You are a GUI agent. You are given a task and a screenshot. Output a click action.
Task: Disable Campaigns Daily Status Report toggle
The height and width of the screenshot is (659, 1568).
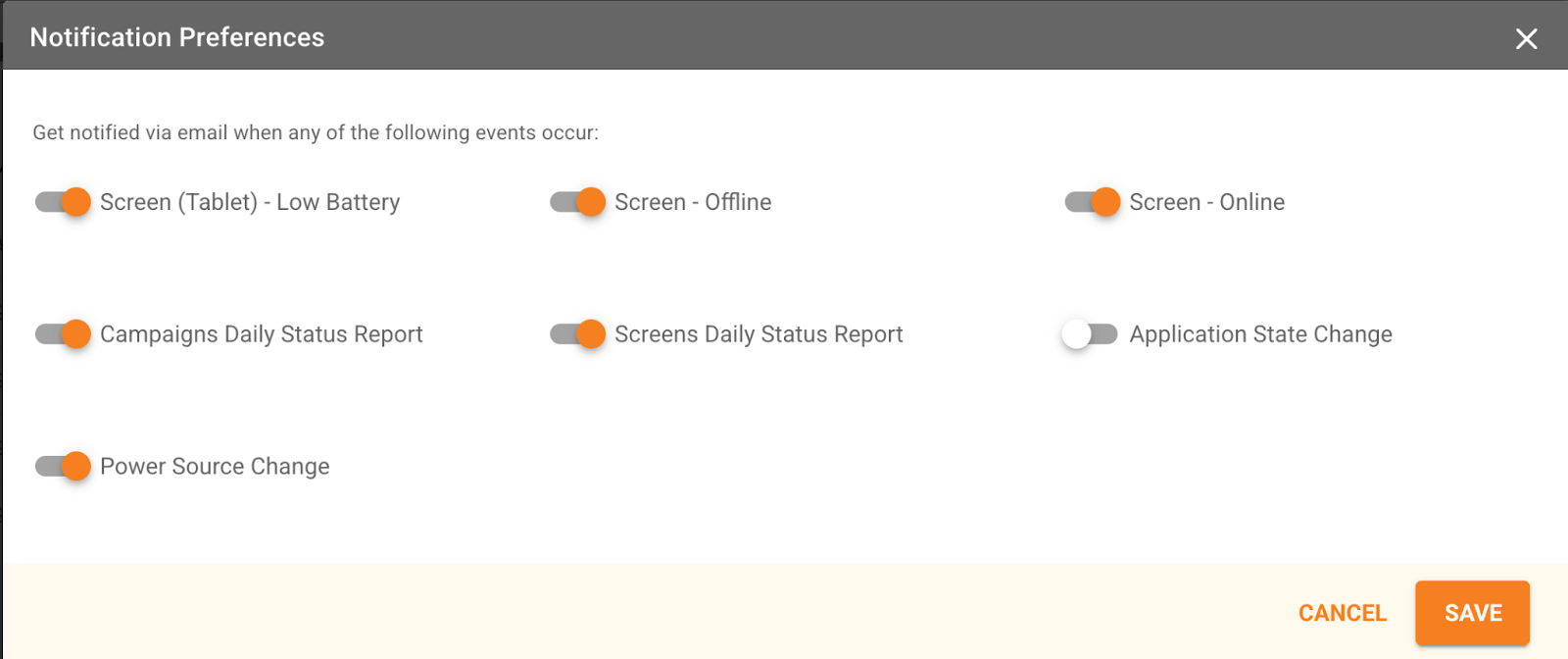click(x=63, y=334)
